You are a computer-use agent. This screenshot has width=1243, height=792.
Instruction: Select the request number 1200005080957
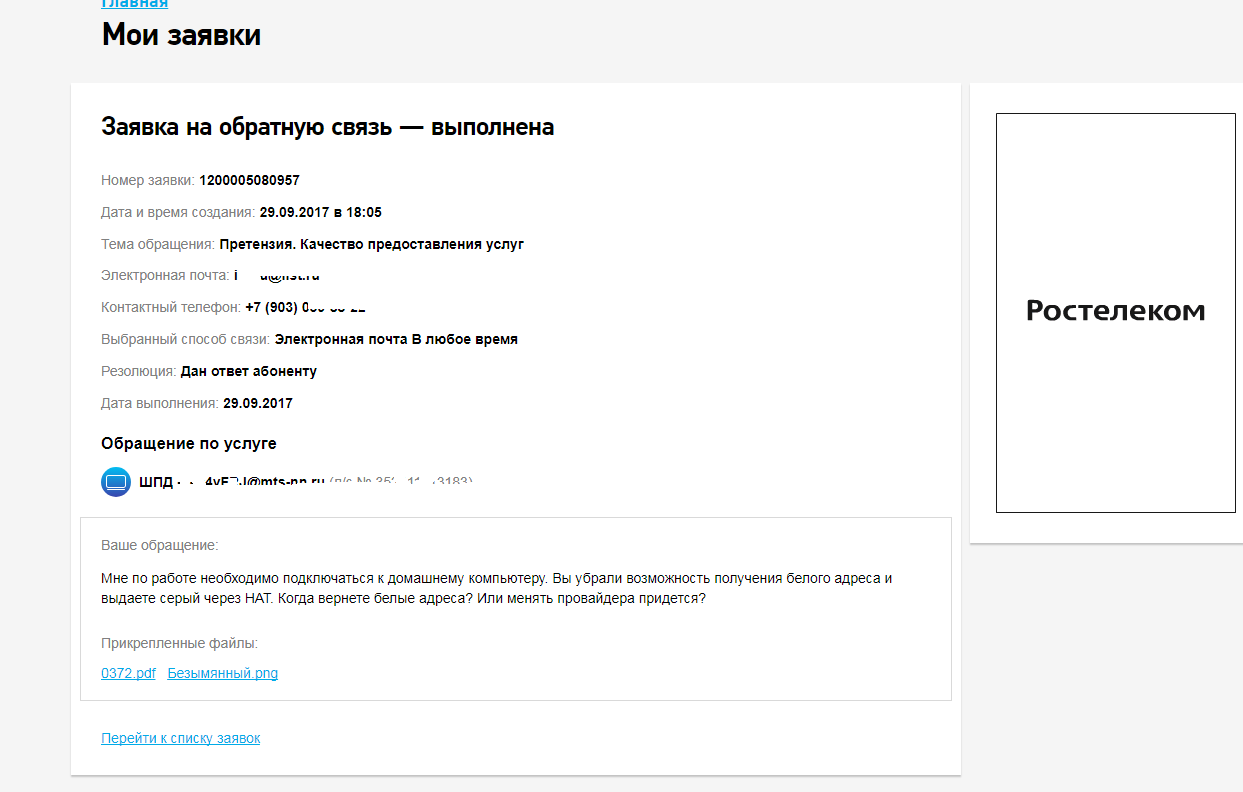[x=248, y=180]
